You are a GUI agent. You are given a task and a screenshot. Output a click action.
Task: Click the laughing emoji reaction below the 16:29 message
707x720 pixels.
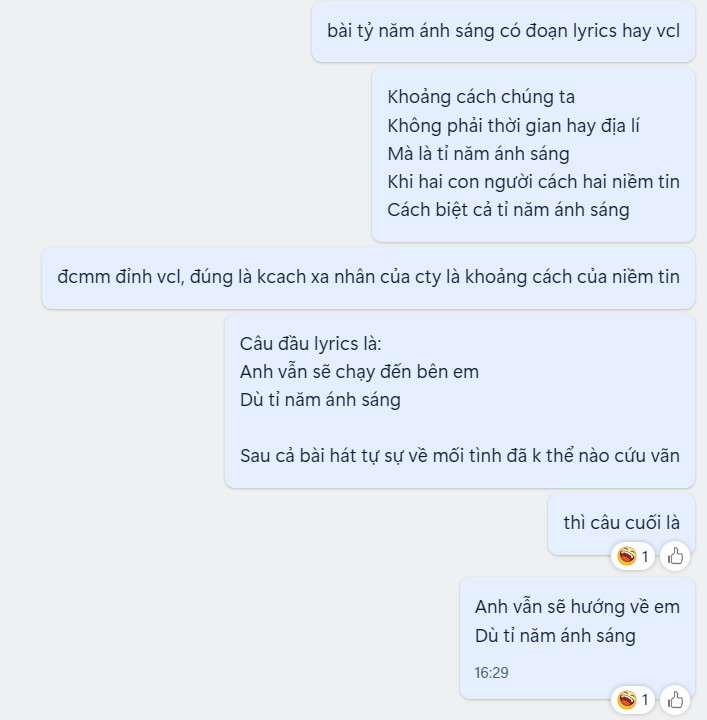pyautogui.click(x=627, y=700)
